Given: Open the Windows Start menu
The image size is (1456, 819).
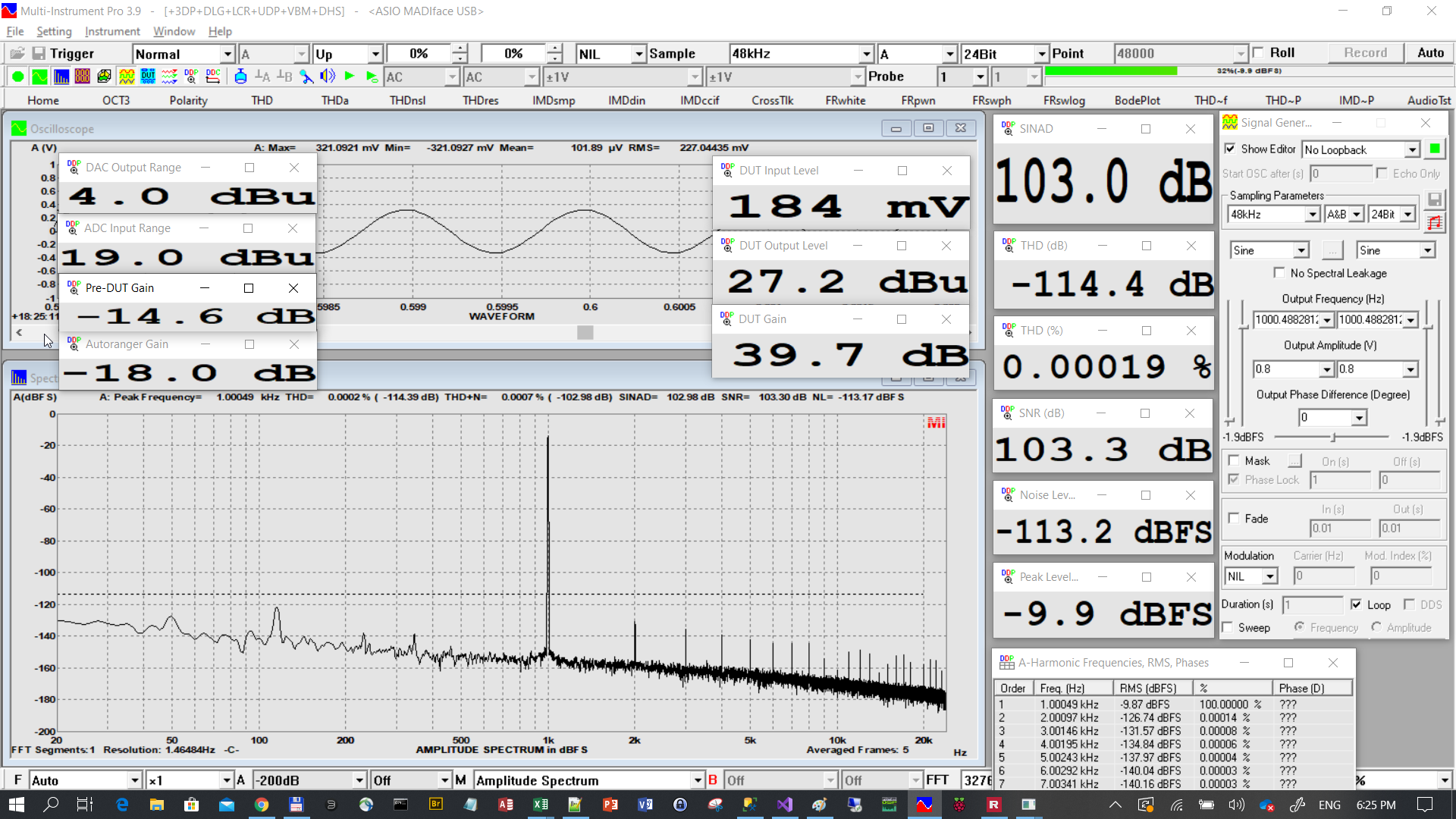Looking at the screenshot, I should tap(17, 805).
